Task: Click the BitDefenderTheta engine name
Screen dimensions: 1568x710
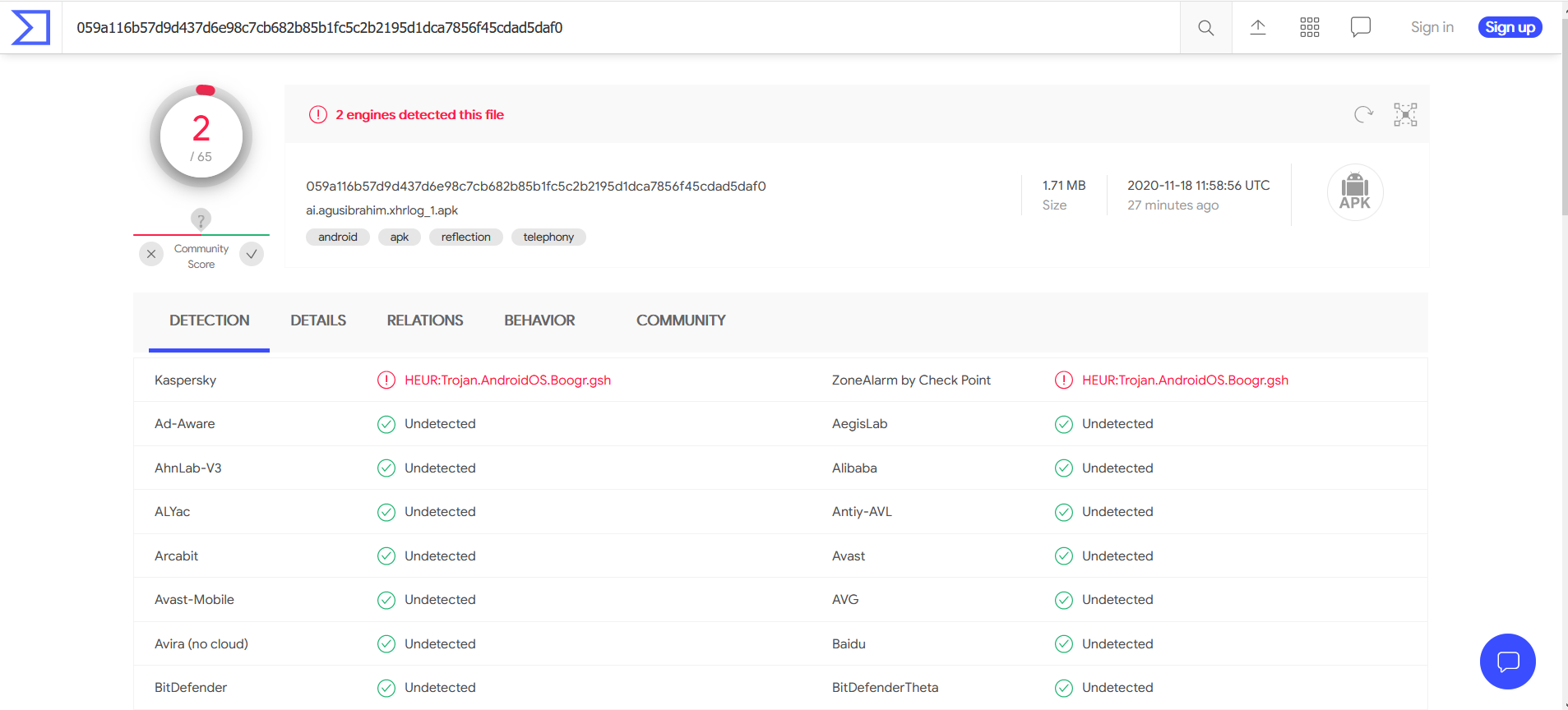Action: click(885, 688)
